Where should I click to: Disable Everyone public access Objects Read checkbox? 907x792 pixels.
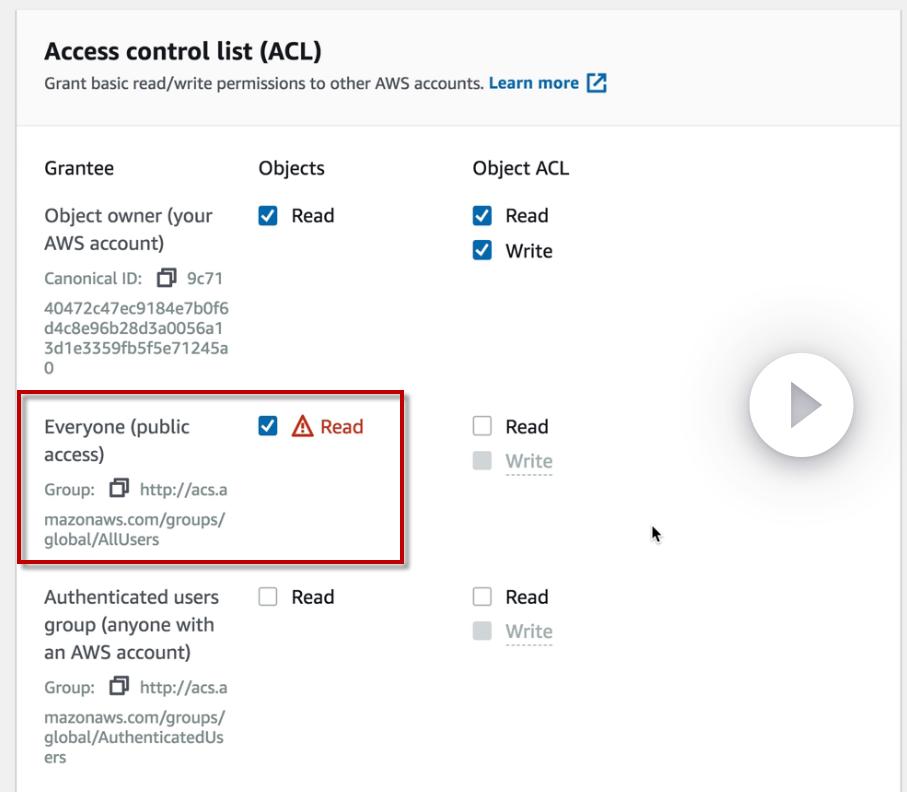(x=268, y=427)
